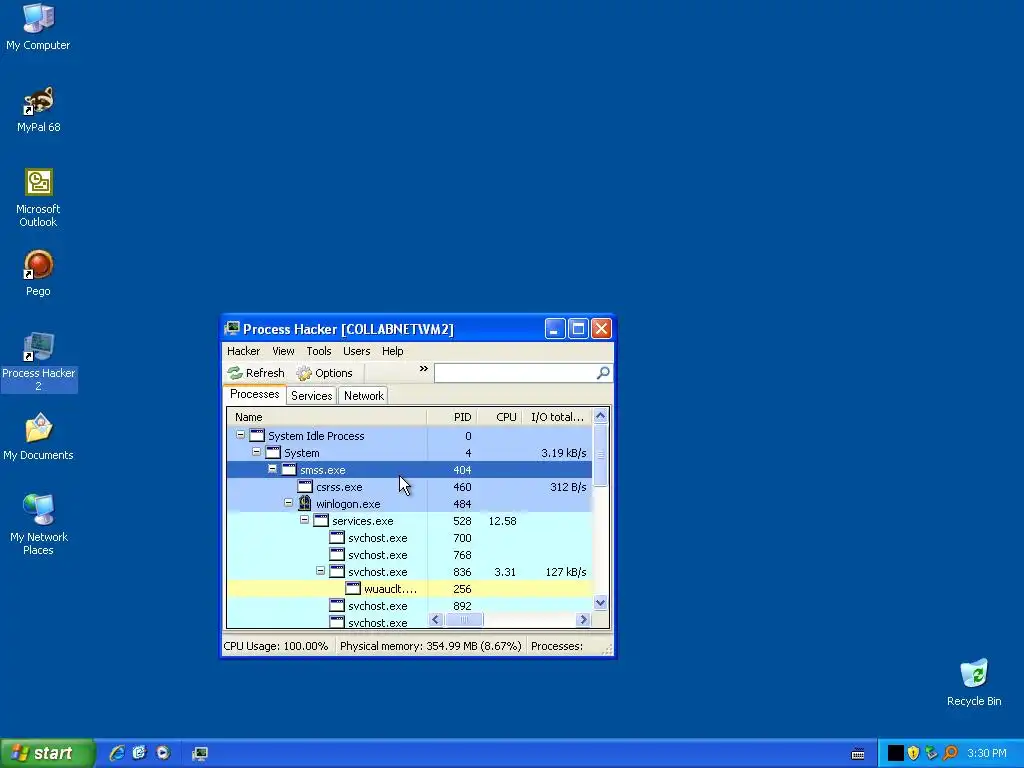Image resolution: width=1024 pixels, height=768 pixels.
Task: Open the My Computer desktop icon
Action: [38, 27]
